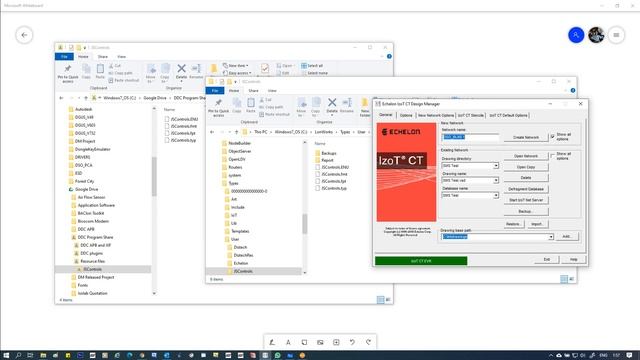
Task: Click the Defragment Database button
Action: tap(526, 189)
